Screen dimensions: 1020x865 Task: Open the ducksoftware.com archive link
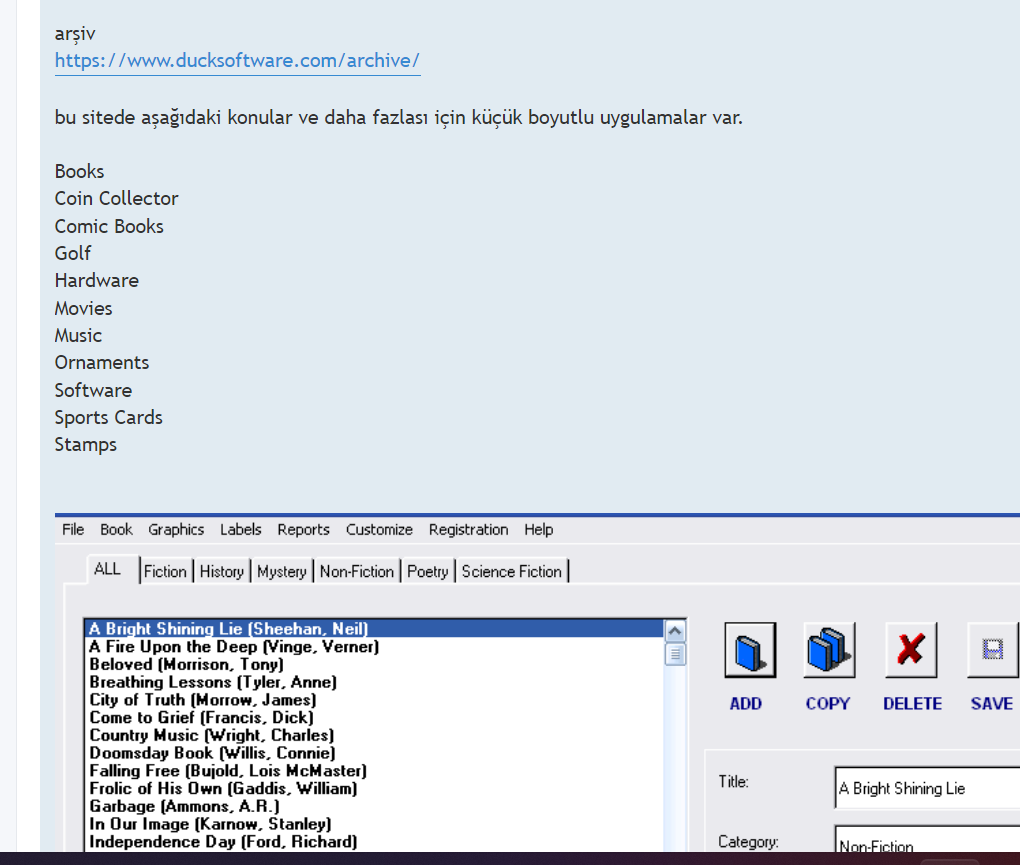point(237,60)
